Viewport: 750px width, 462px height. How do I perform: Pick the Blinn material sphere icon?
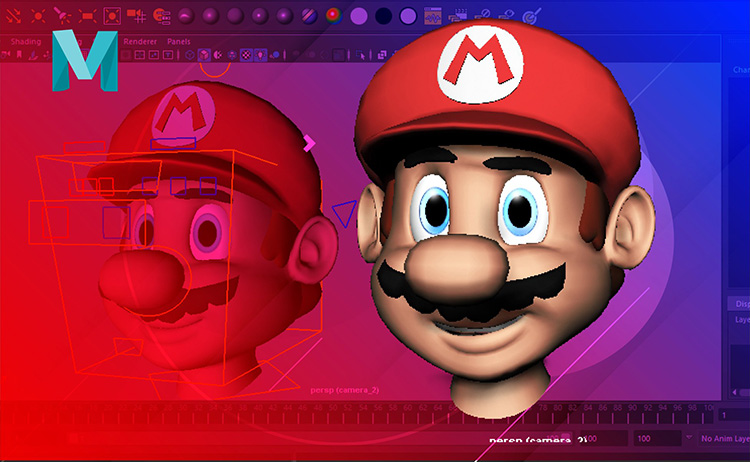point(210,16)
